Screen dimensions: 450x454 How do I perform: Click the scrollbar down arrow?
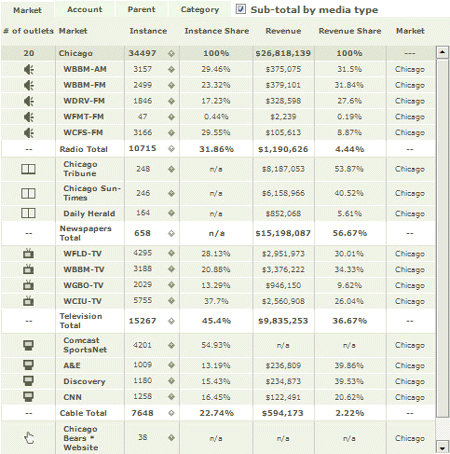pyautogui.click(x=442, y=448)
